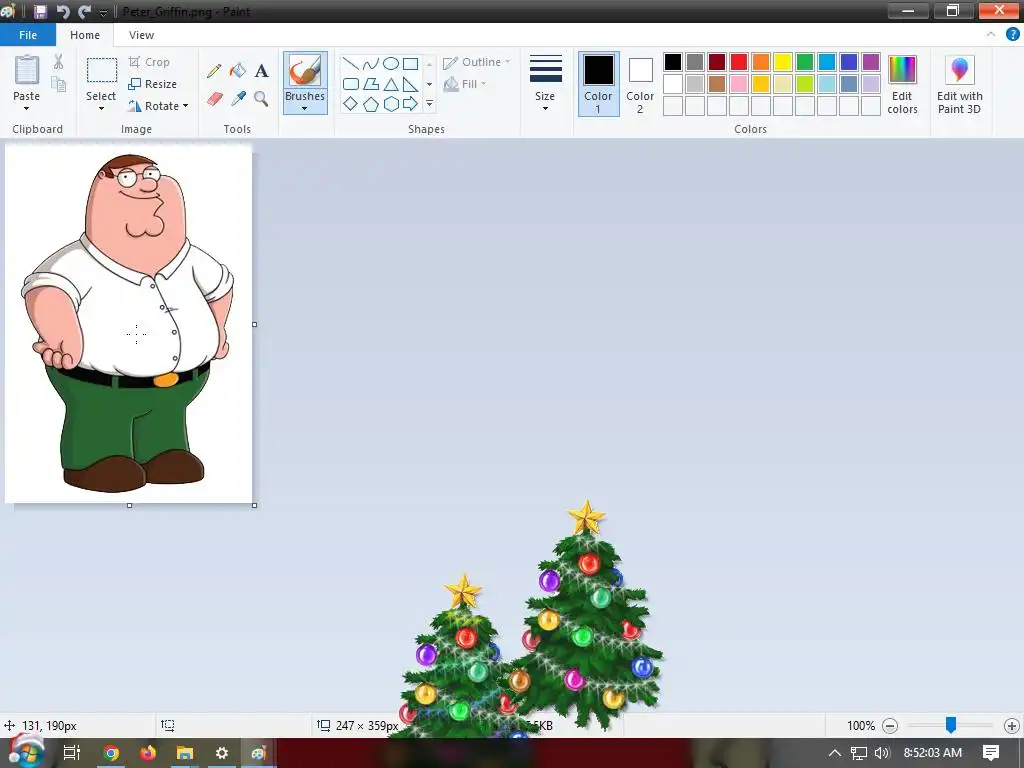This screenshot has height=768, width=1024.
Task: Open the Action Center notifications icon
Action: coord(991,753)
